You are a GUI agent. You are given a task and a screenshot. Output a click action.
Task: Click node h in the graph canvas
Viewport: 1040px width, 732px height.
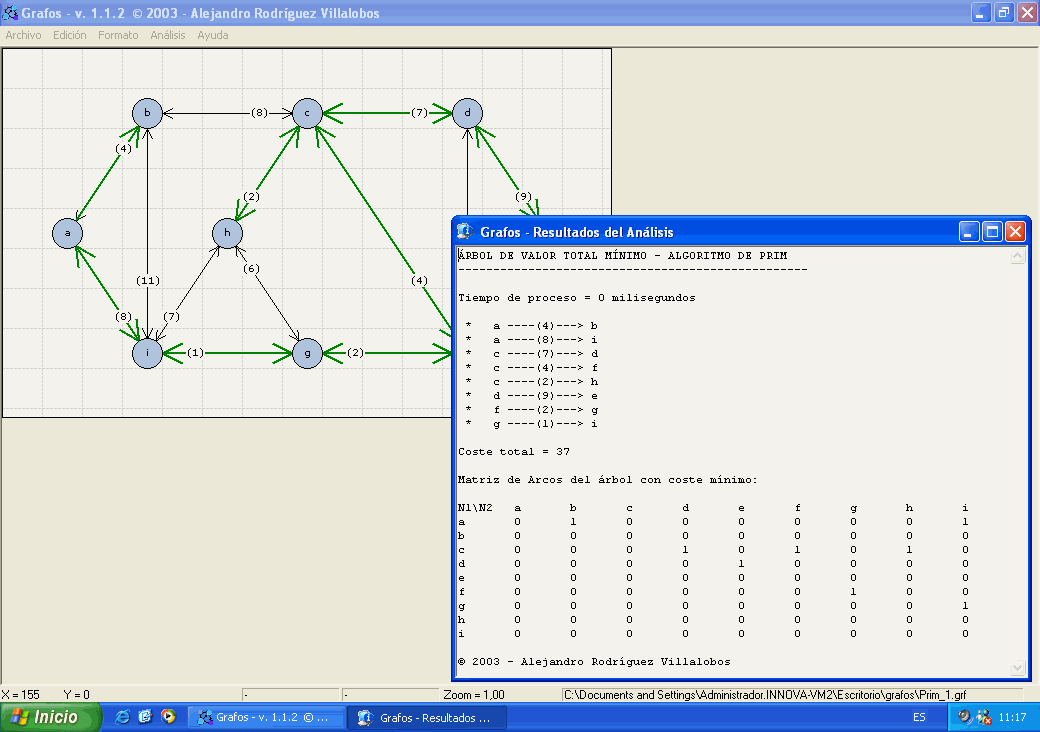click(x=227, y=233)
